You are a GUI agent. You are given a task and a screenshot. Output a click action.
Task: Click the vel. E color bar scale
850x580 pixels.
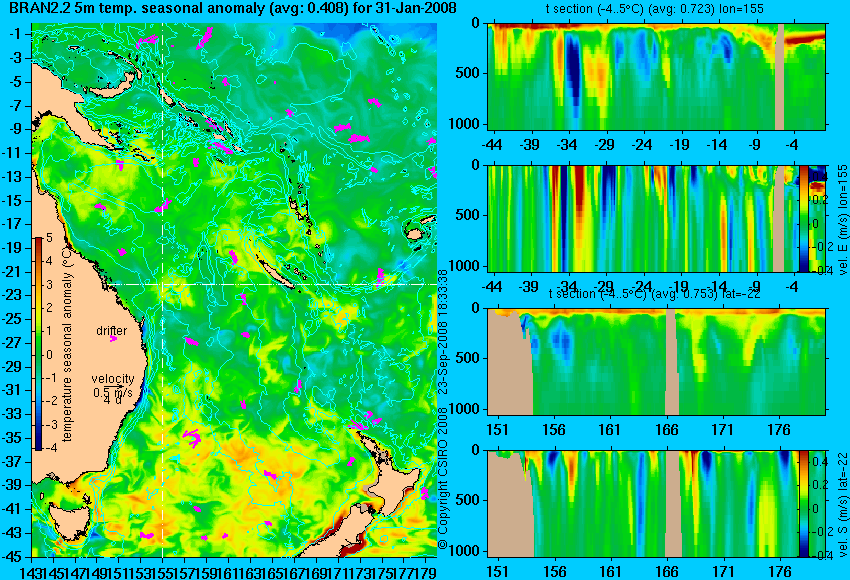pos(803,218)
